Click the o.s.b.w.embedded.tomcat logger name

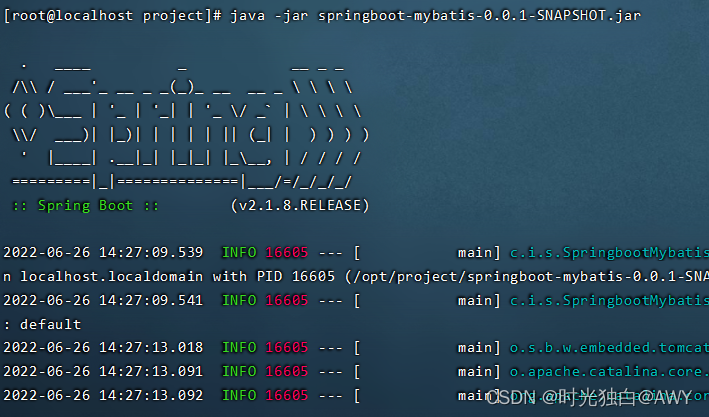[x=609, y=347]
